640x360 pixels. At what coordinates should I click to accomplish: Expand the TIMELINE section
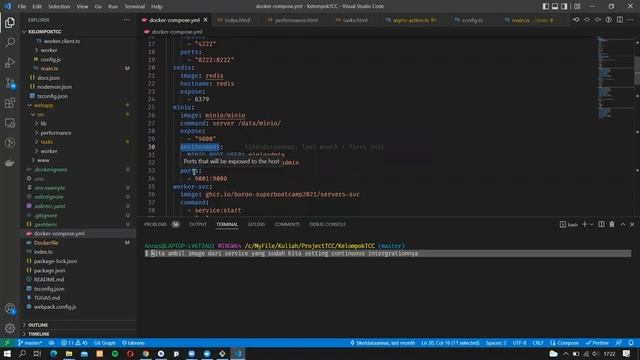38,334
